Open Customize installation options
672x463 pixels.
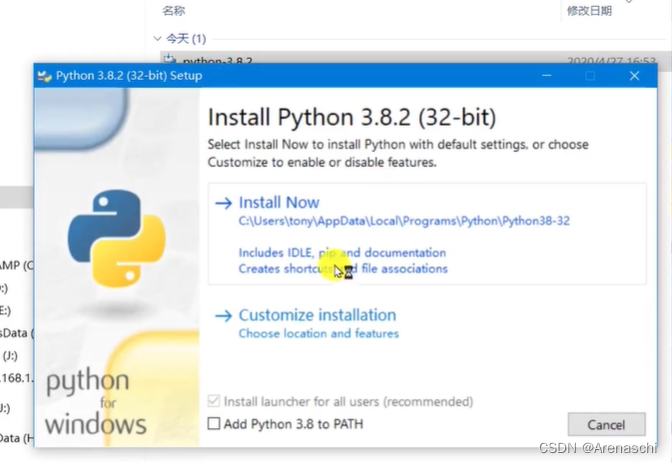[x=317, y=315]
